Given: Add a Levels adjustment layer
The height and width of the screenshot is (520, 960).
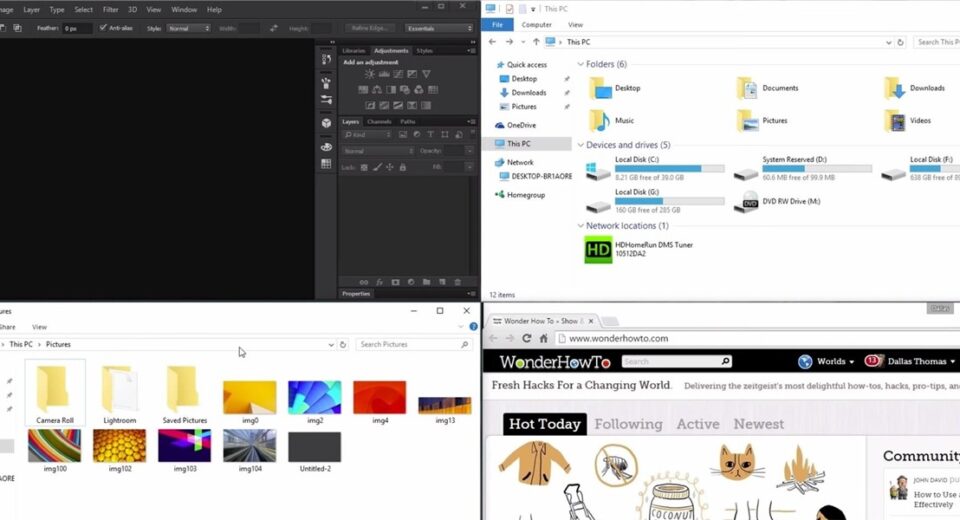Looking at the screenshot, I should point(384,74).
